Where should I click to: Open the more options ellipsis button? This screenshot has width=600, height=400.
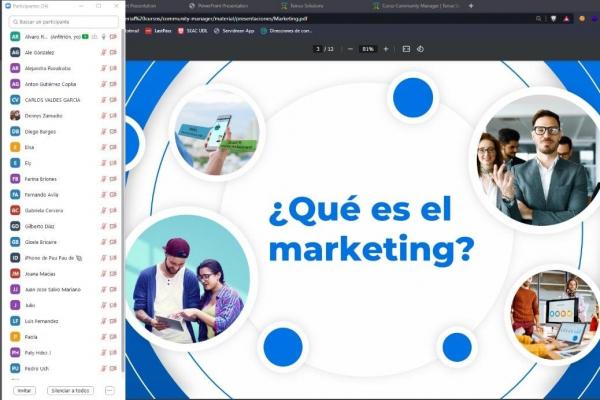coord(109,390)
